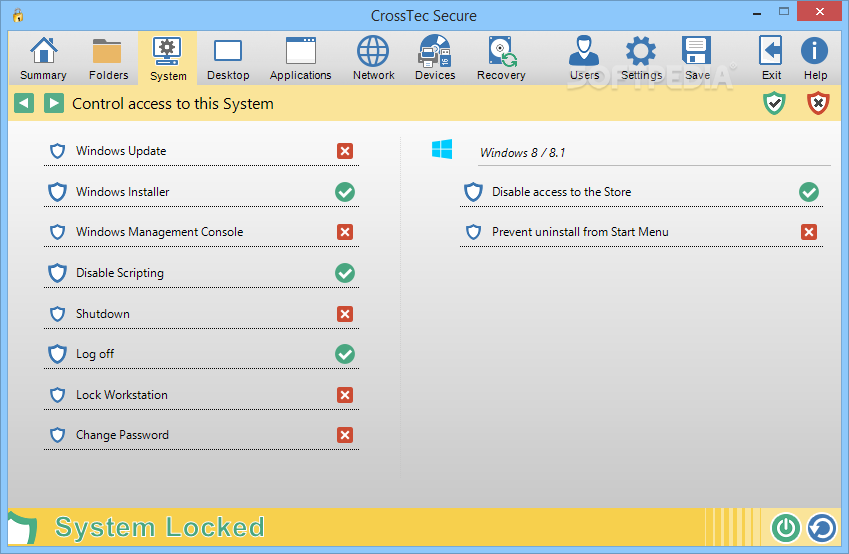This screenshot has height=554, width=849.
Task: Click the shield icon beside Windows Installer
Action: [x=57, y=192]
